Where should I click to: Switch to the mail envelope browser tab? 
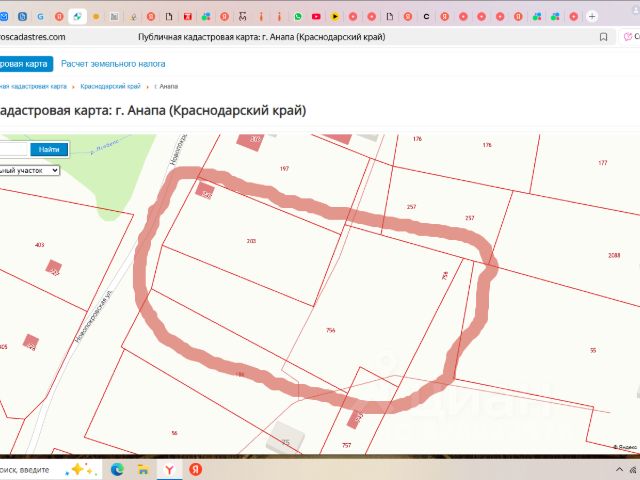4,17
